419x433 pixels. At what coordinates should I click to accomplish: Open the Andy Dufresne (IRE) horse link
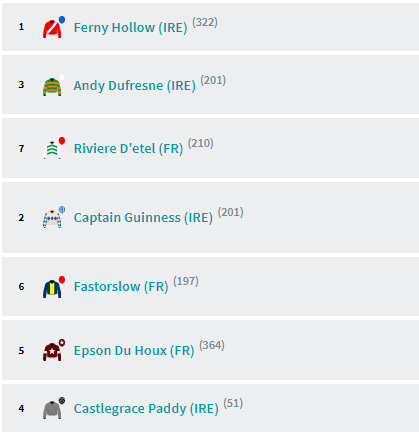(x=134, y=86)
